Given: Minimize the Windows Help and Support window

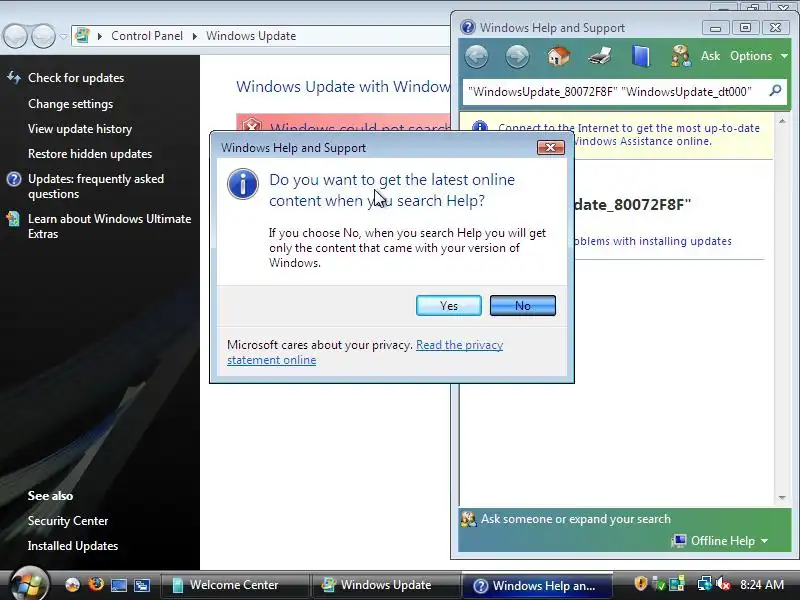Looking at the screenshot, I should [x=715, y=28].
